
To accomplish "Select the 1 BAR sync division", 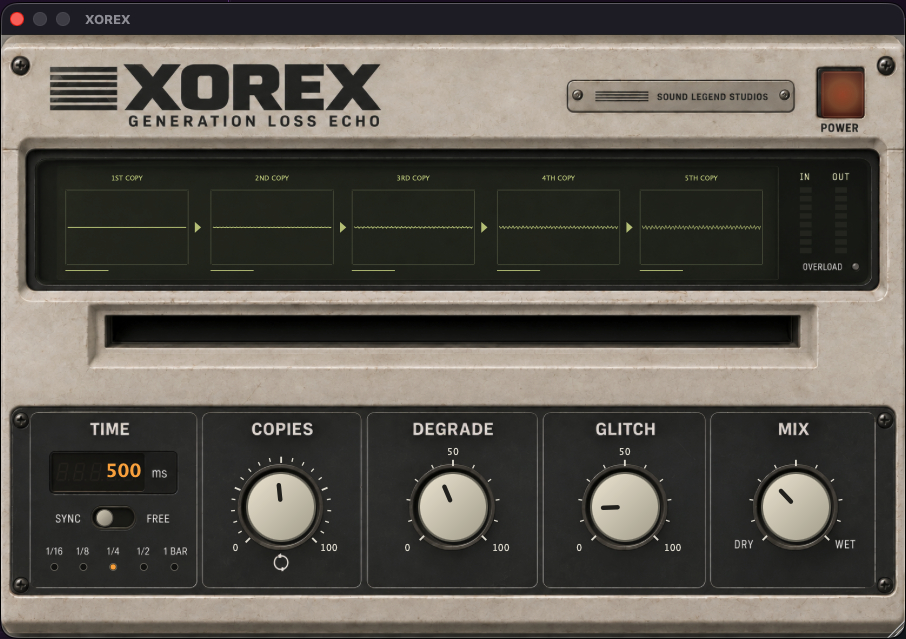I will pyautogui.click(x=174, y=567).
